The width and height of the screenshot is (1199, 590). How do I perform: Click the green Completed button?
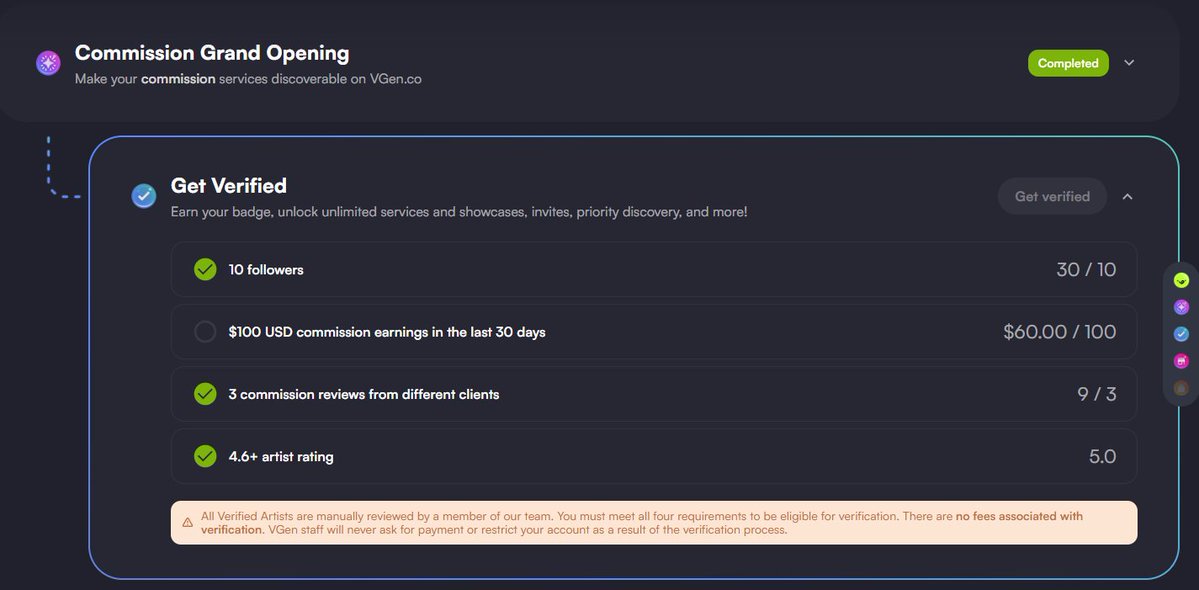pyautogui.click(x=1068, y=63)
